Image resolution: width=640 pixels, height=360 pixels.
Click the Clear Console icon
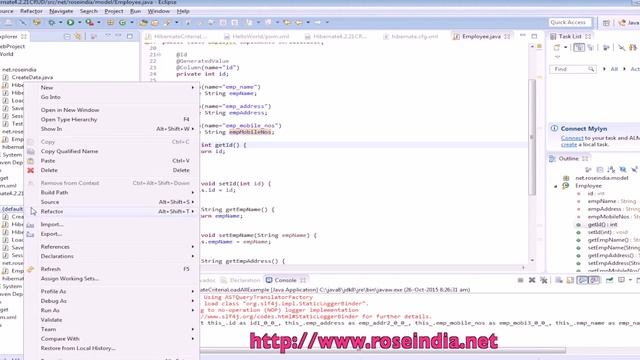pyautogui.click(x=559, y=280)
